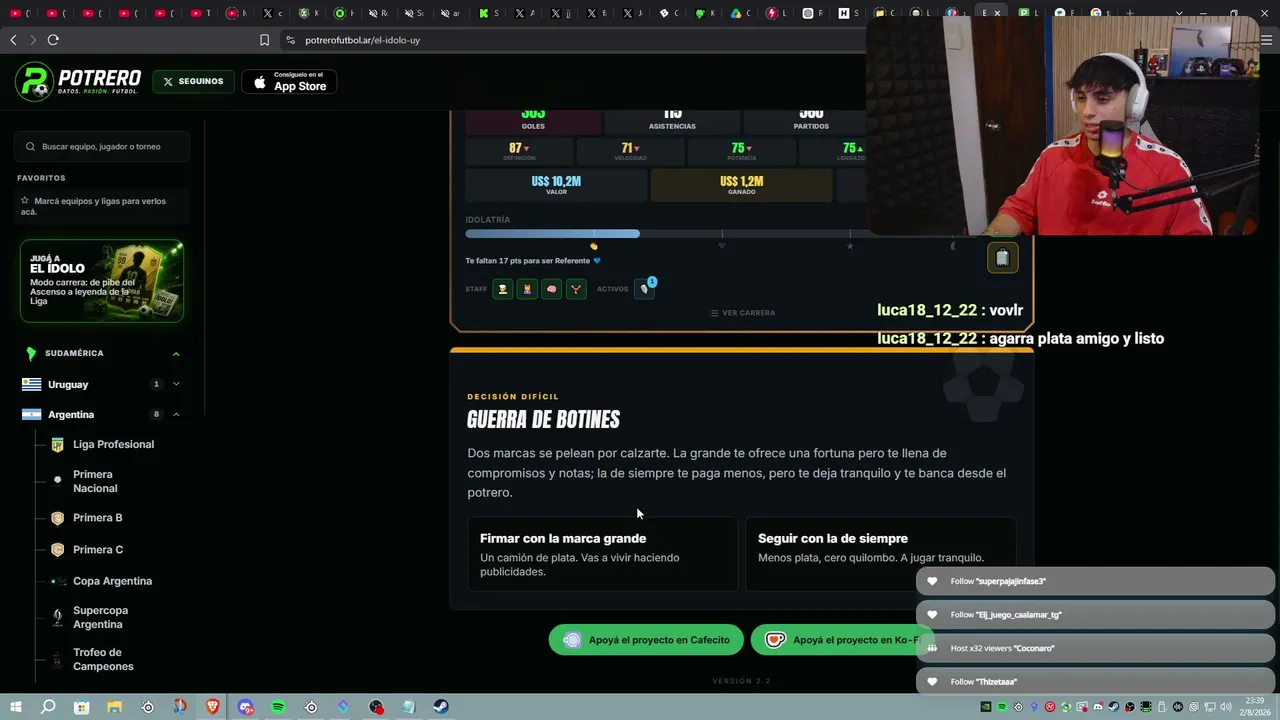This screenshot has width=1280, height=720.
Task: Open File Explorer from the taskbar
Action: (114, 707)
